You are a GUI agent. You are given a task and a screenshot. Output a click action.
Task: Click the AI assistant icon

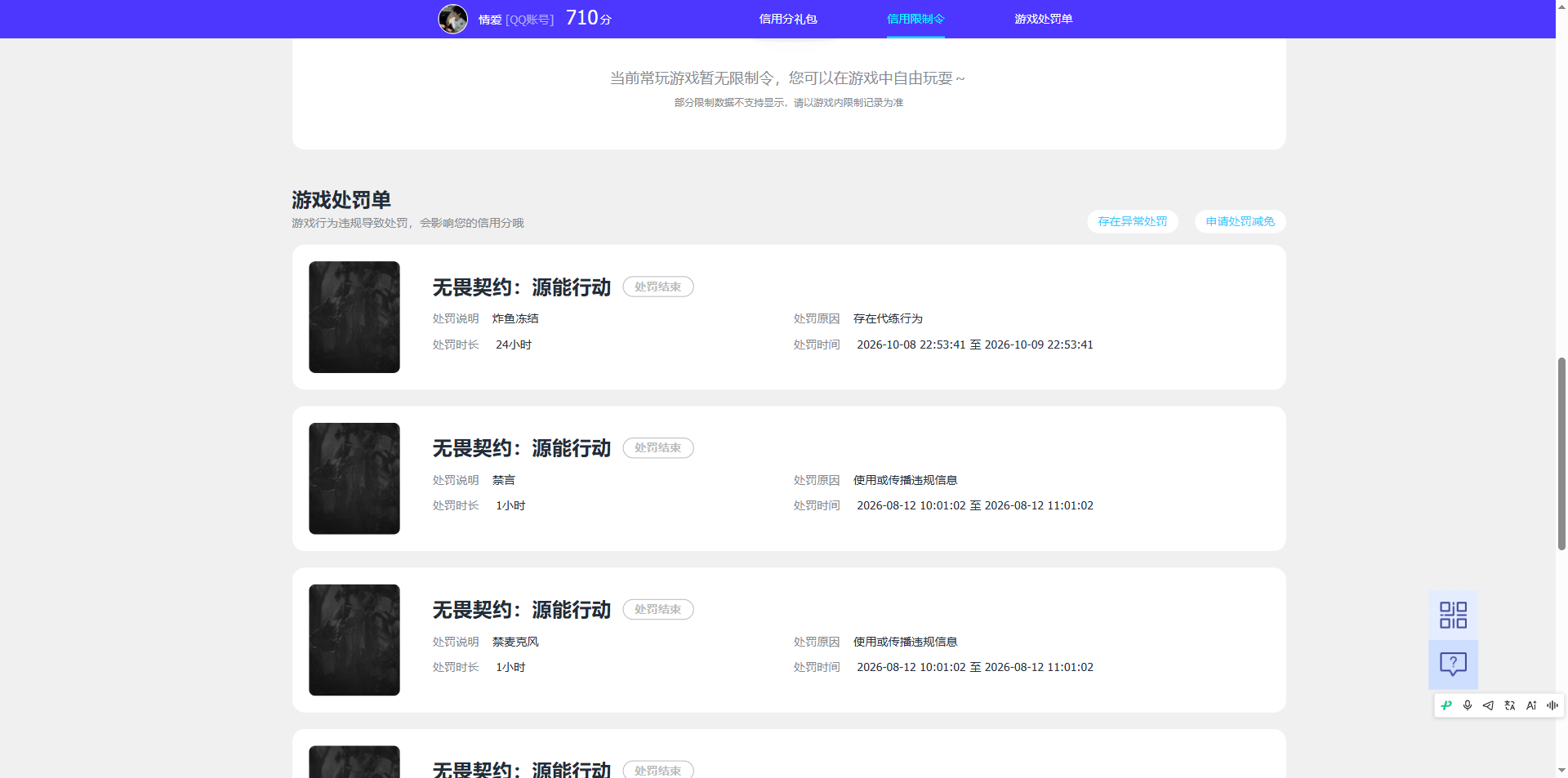pyautogui.click(x=1530, y=705)
